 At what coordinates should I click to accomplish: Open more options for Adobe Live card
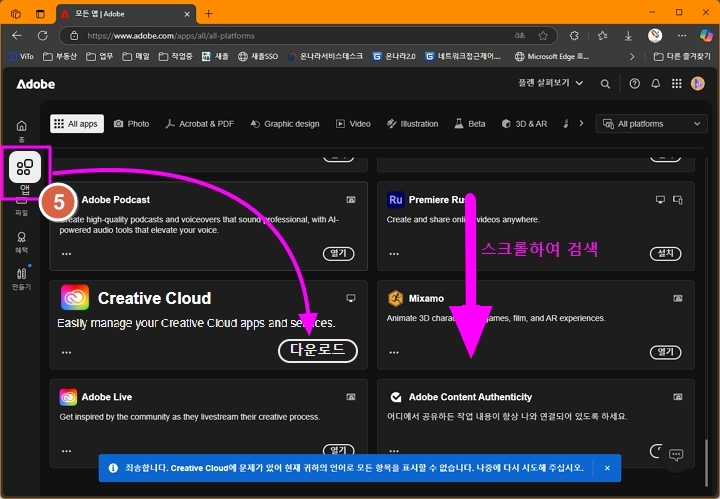[67, 451]
